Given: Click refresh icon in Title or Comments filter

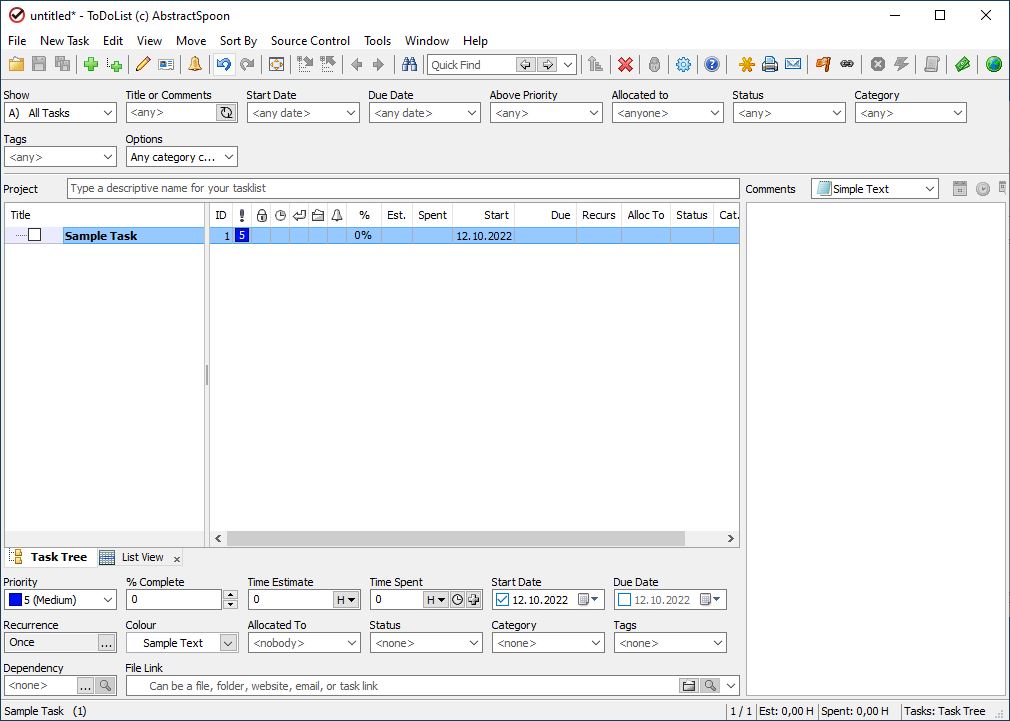Looking at the screenshot, I should point(227,113).
